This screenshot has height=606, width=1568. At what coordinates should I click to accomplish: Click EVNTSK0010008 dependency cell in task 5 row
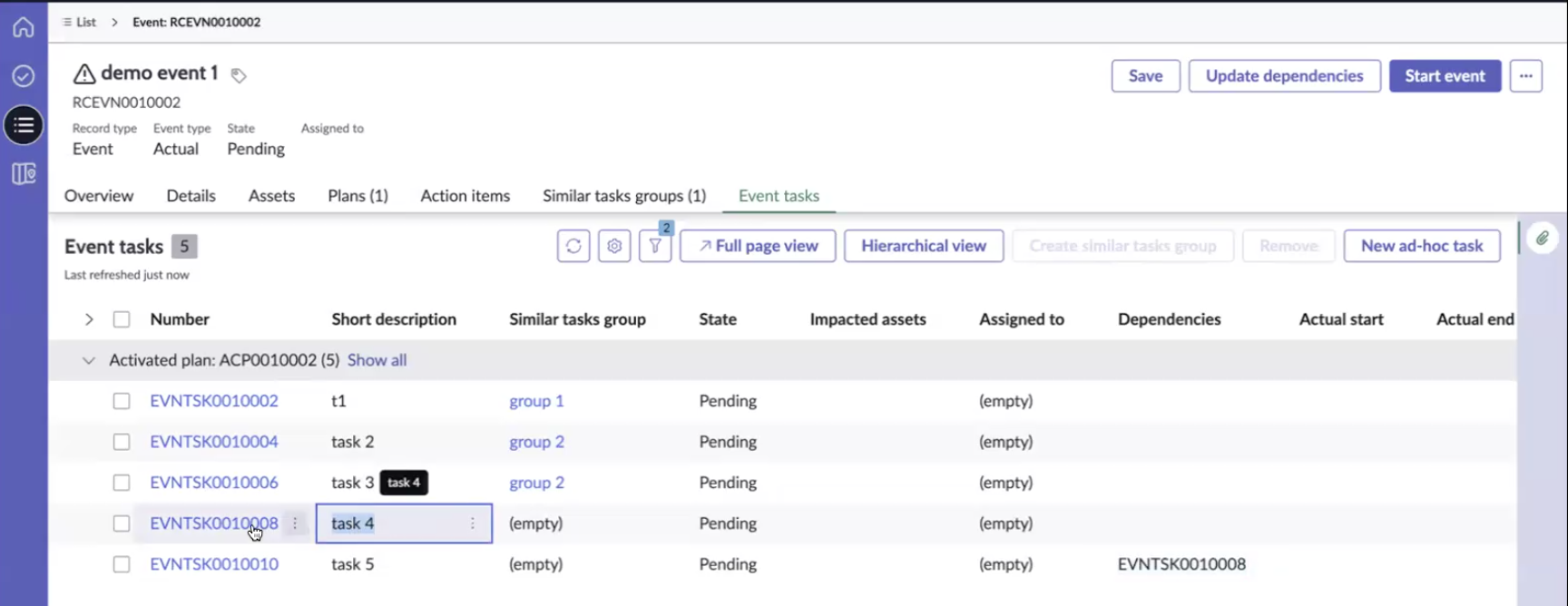[1181, 564]
